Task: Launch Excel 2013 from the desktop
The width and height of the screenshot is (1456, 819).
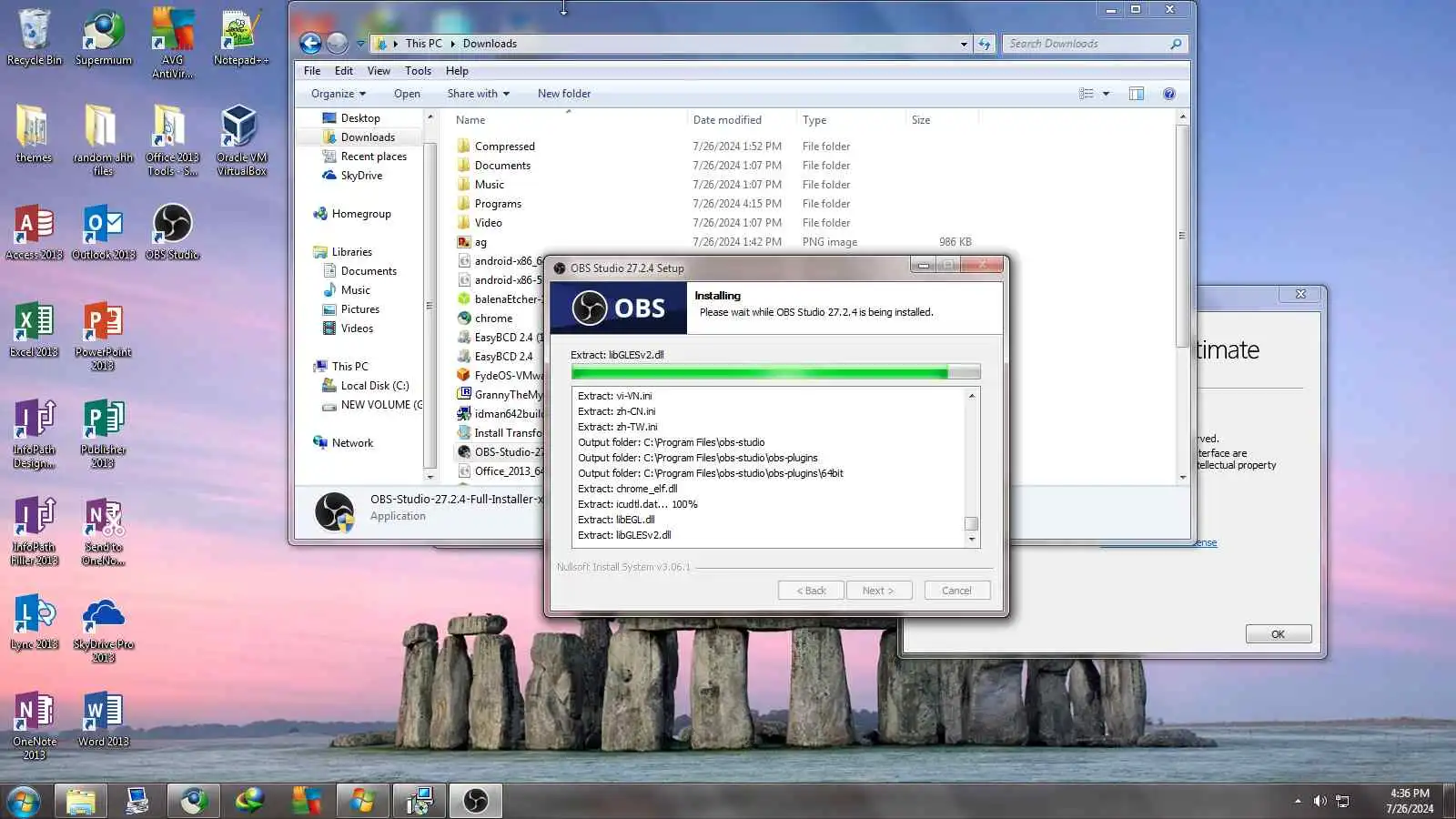Action: tap(34, 329)
